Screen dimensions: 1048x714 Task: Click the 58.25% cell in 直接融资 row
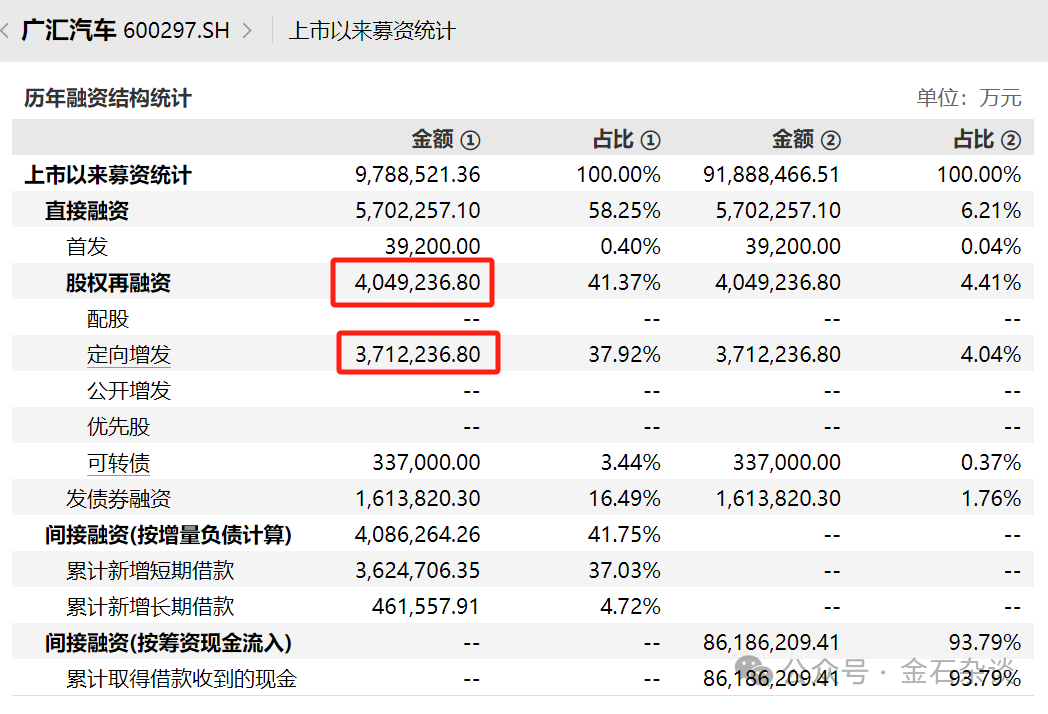tap(624, 211)
